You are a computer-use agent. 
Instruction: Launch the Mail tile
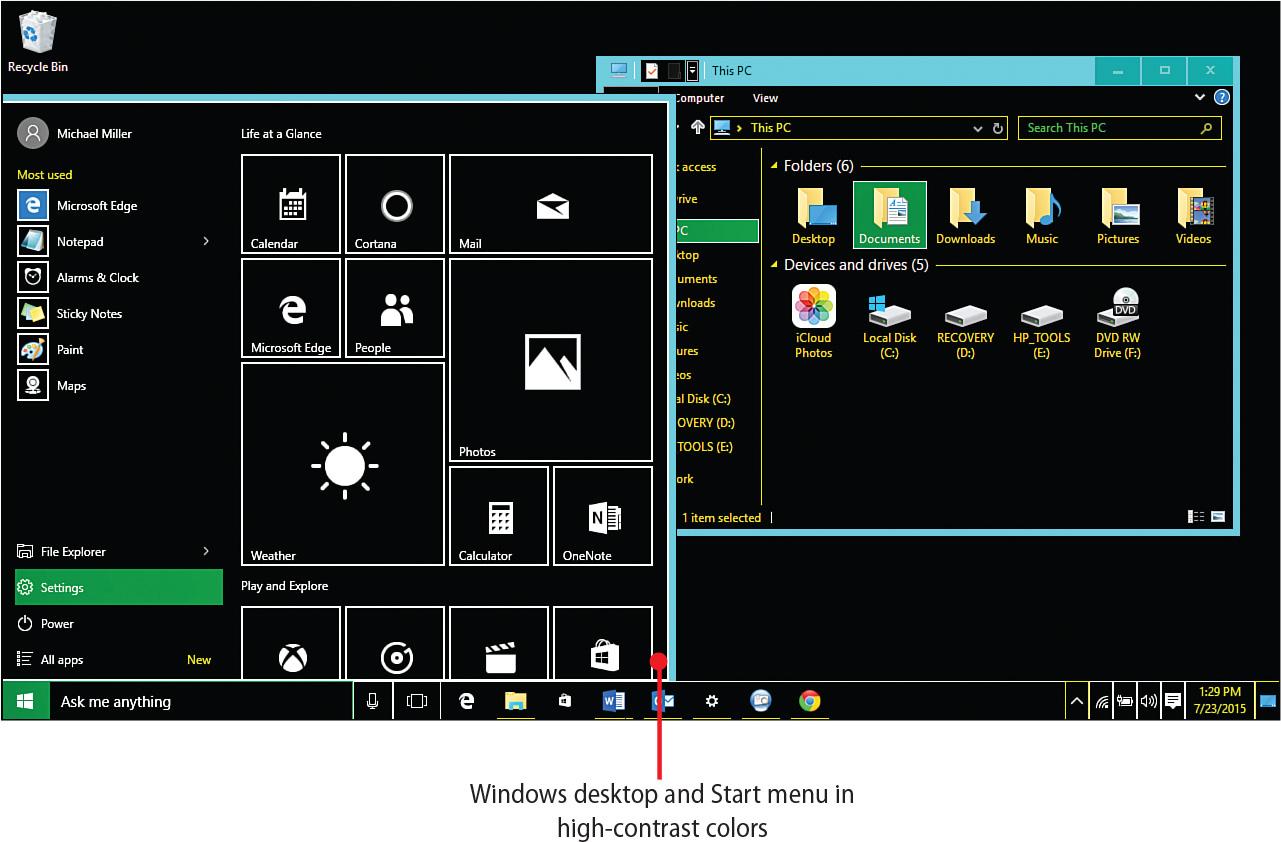(550, 204)
